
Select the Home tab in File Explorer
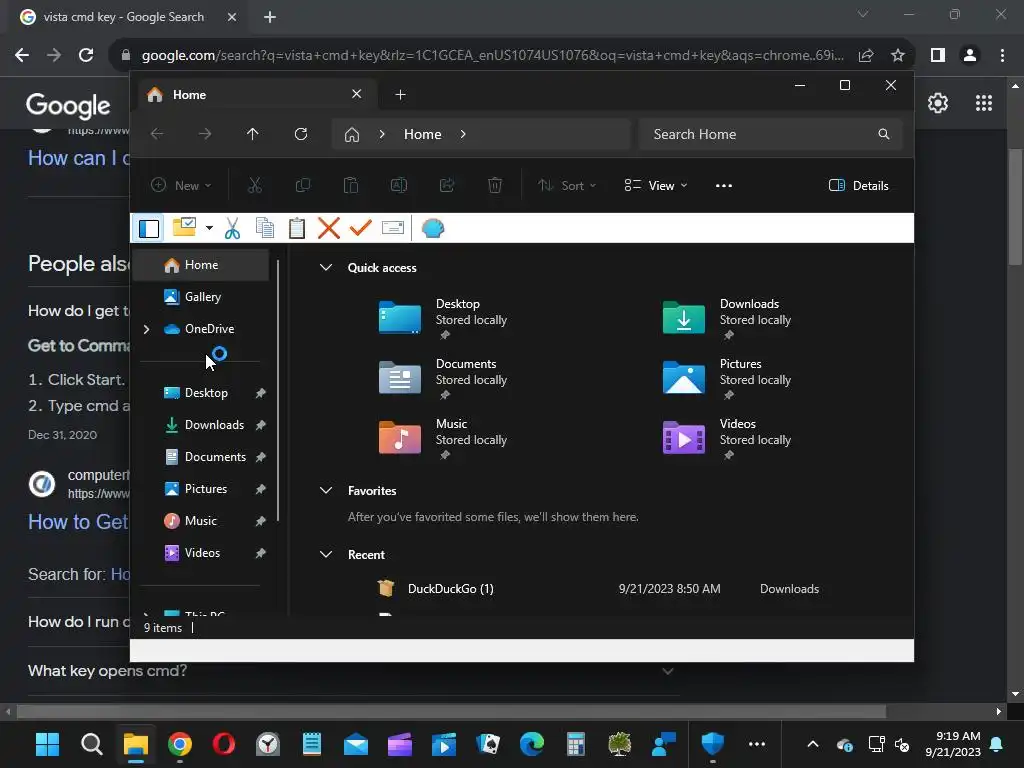coord(255,95)
